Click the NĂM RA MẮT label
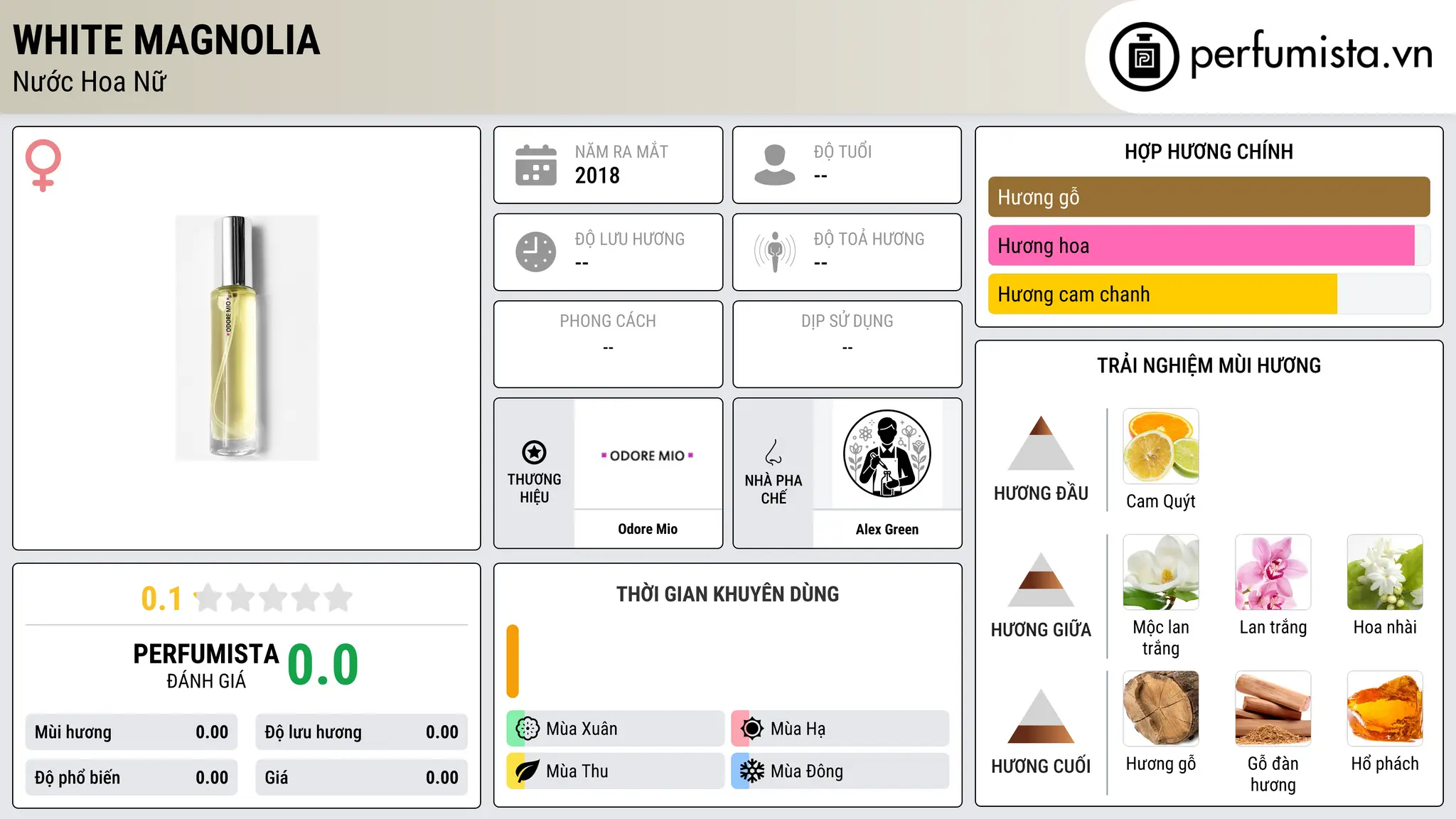1456x819 pixels. (x=621, y=151)
